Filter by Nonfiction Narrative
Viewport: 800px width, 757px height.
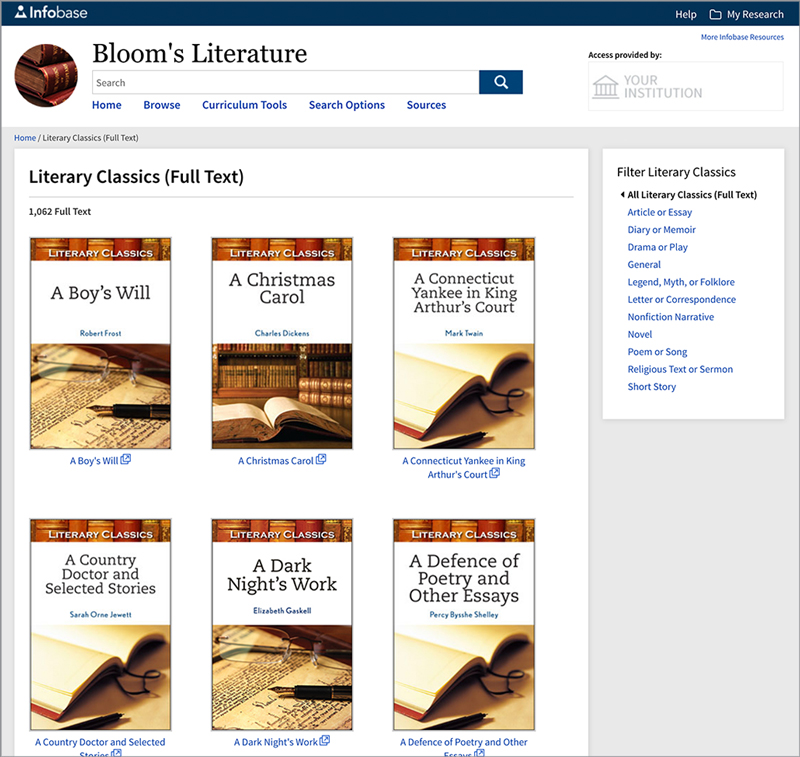tap(671, 317)
